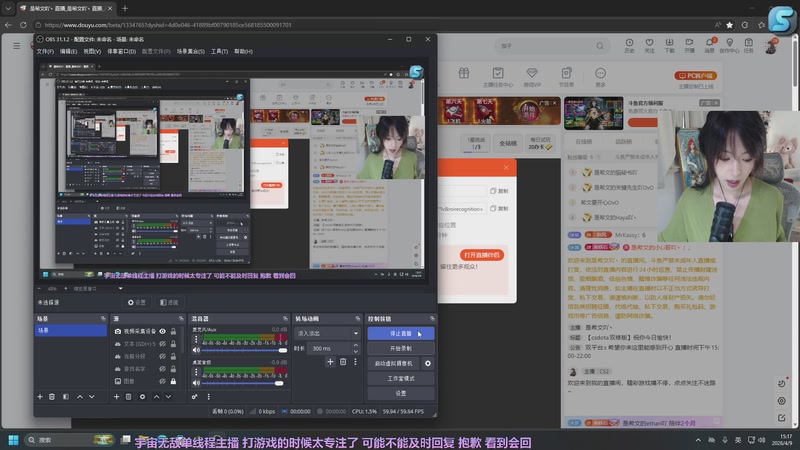Open advanced audio properties in mixer toolbar

(x=194, y=396)
